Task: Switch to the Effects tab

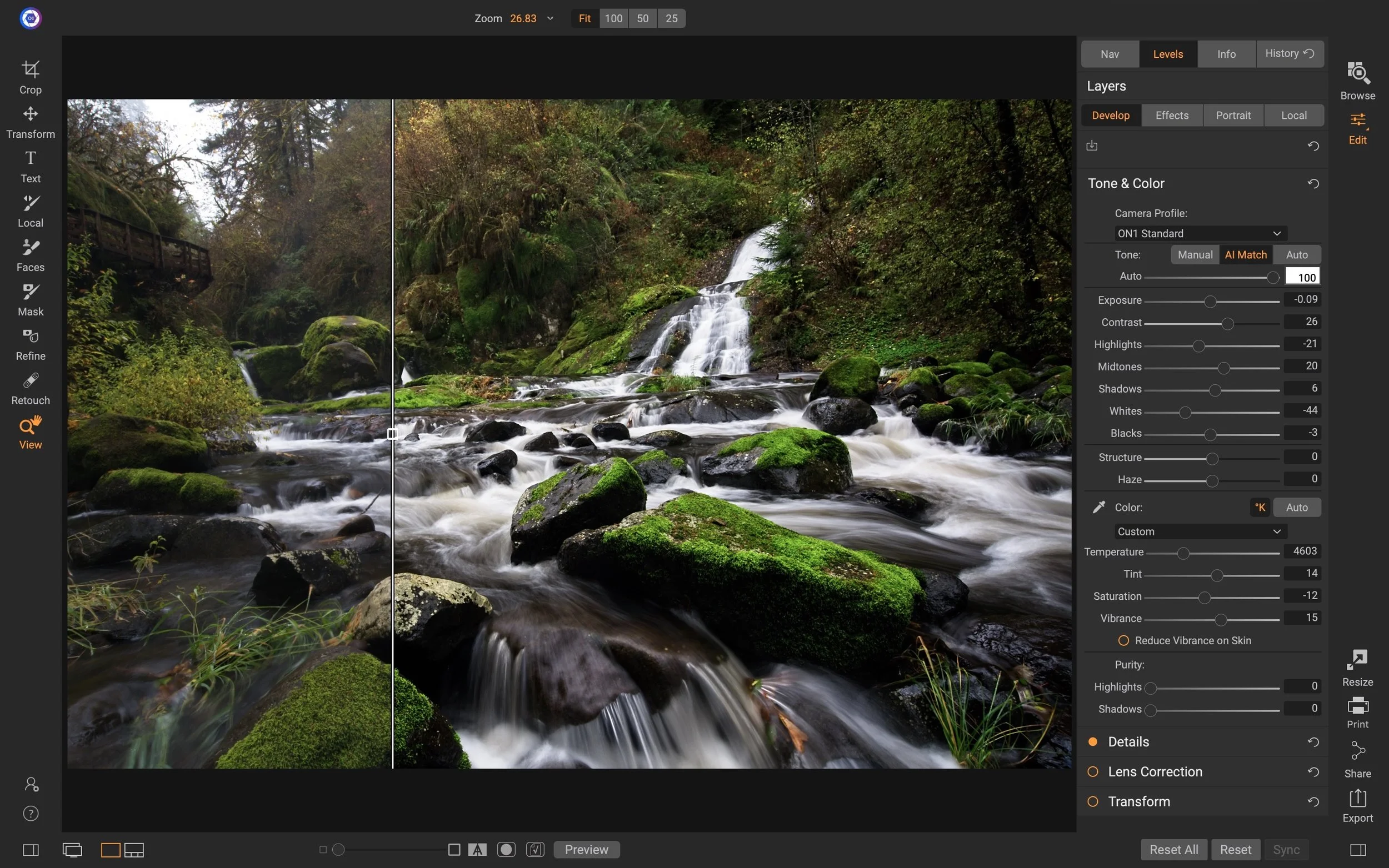Action: click(1171, 115)
